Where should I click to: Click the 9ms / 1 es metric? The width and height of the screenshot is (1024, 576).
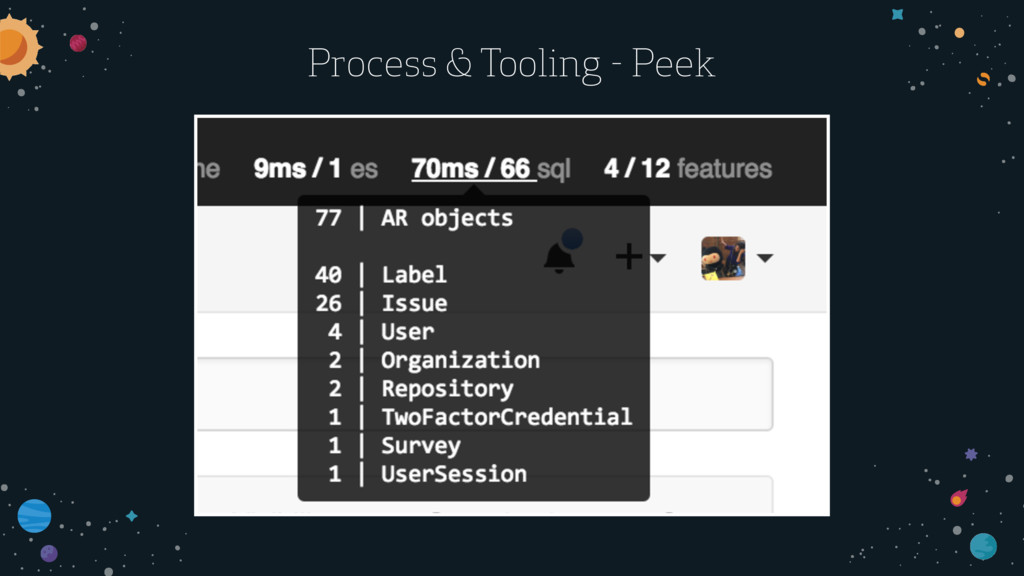pos(315,168)
